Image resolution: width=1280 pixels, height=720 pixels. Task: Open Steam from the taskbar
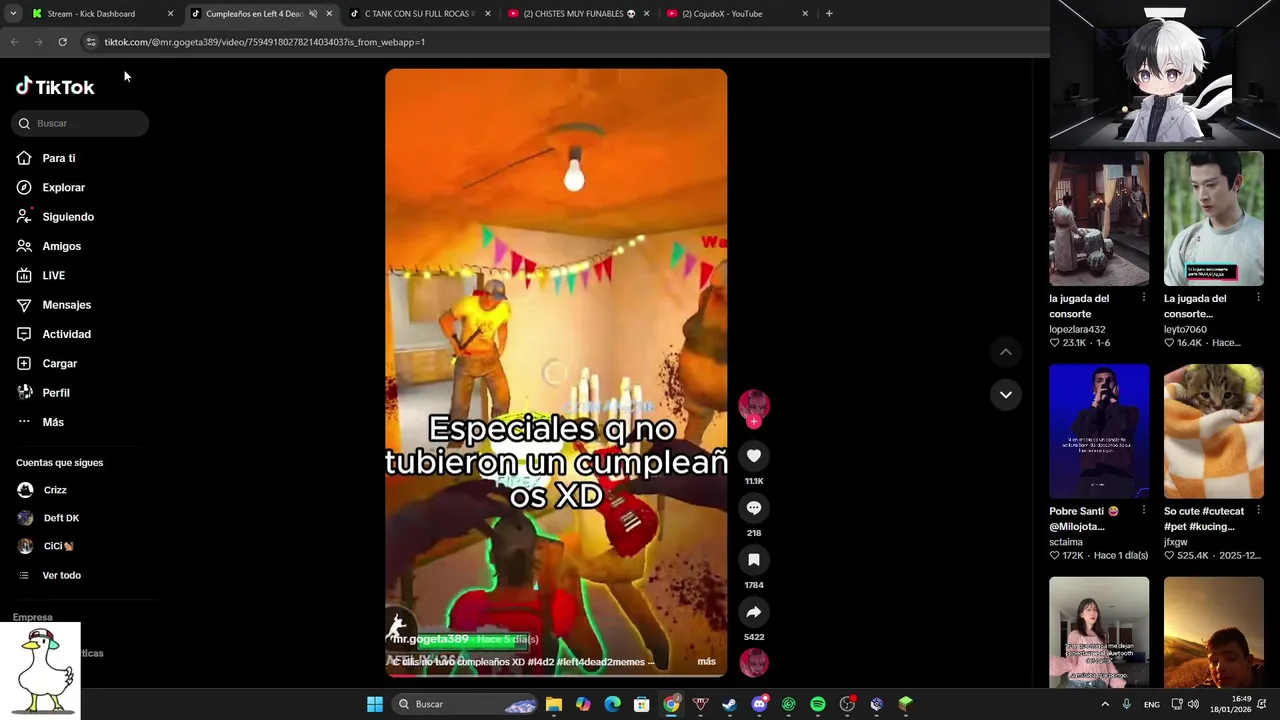click(x=730, y=704)
